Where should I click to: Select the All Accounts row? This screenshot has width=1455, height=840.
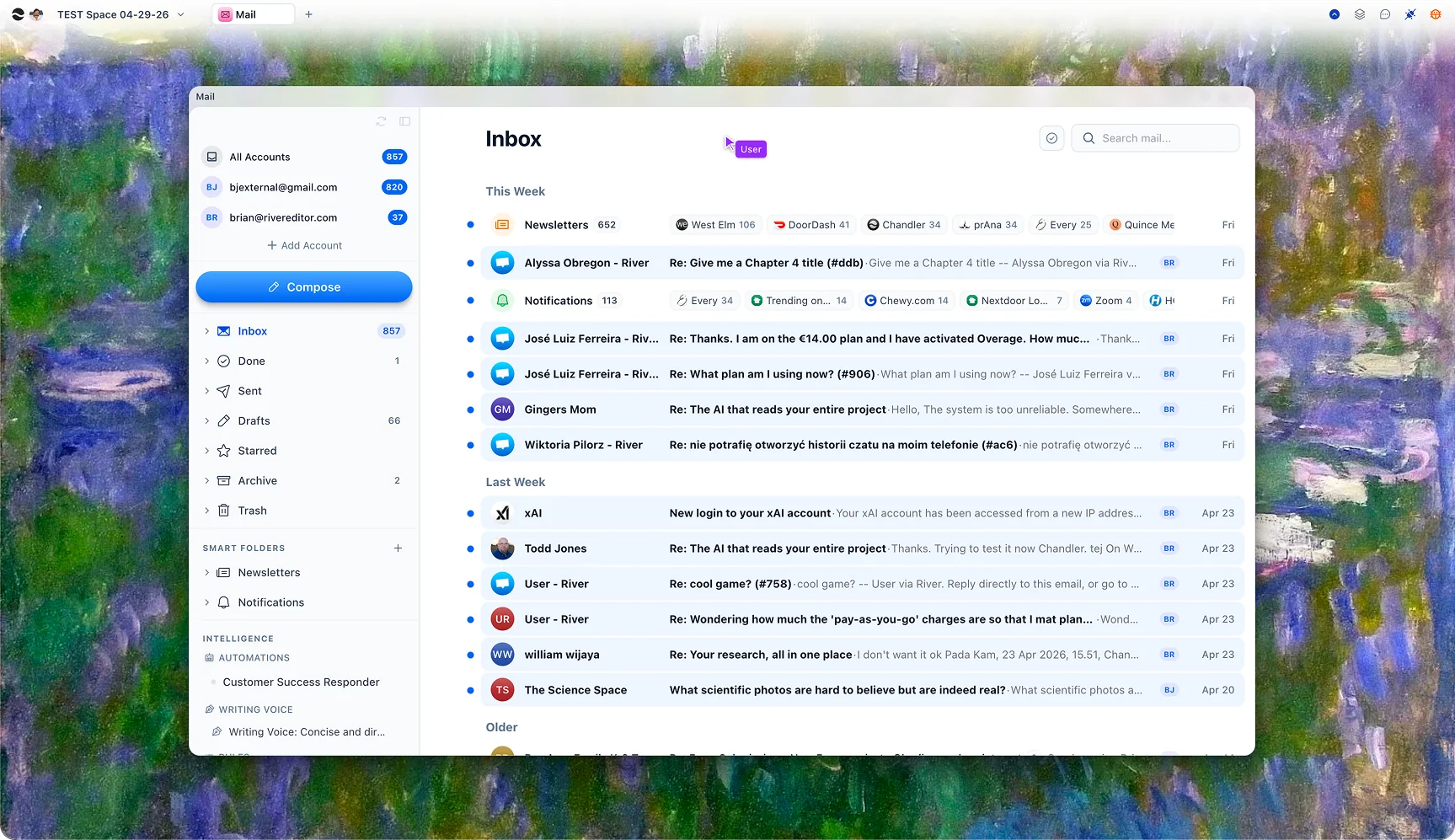click(x=304, y=157)
